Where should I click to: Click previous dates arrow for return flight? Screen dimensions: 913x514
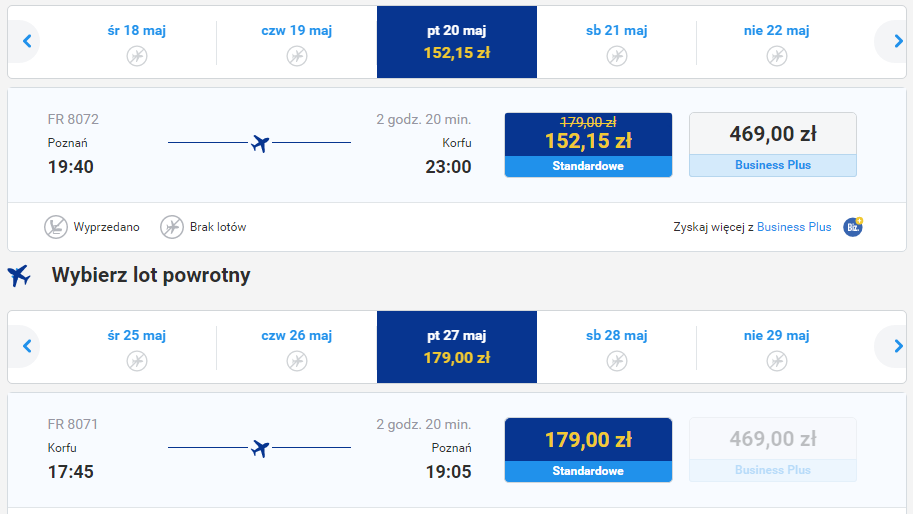point(27,347)
